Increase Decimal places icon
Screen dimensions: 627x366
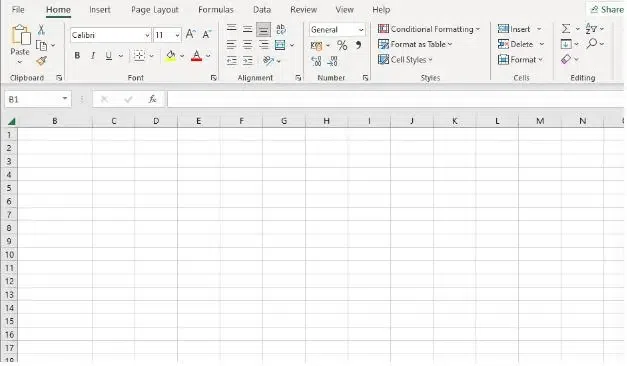pos(316,61)
